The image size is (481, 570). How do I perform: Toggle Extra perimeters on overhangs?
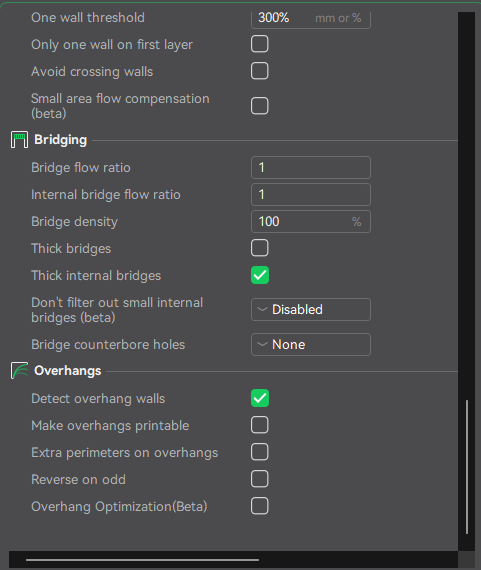(x=260, y=452)
